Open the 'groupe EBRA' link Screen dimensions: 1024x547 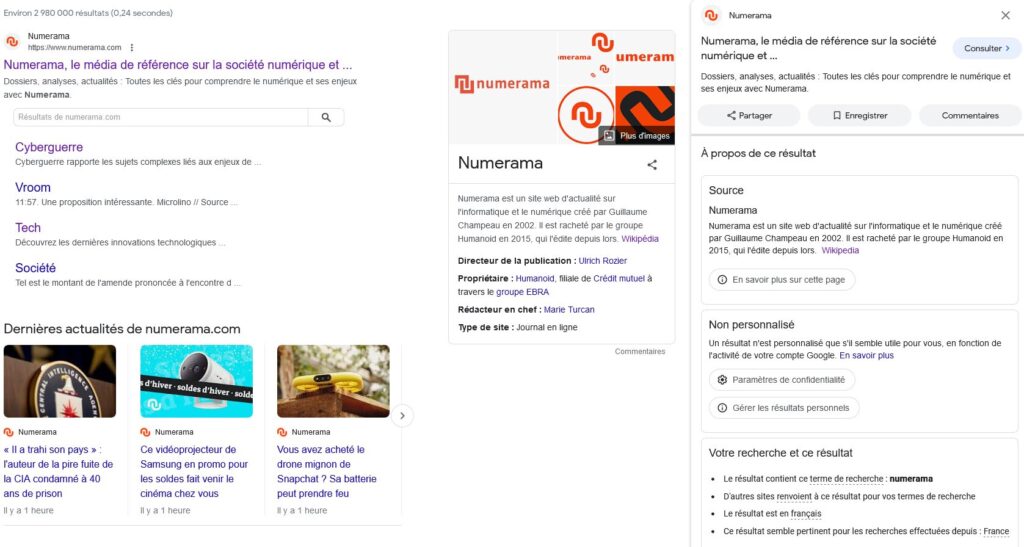click(522, 292)
